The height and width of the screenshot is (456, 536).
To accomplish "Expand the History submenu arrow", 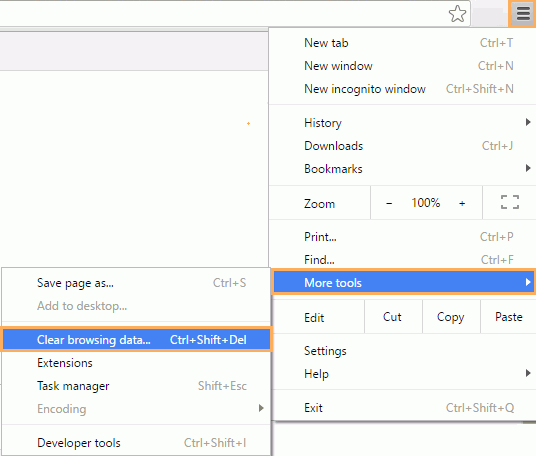I will tap(528, 122).
